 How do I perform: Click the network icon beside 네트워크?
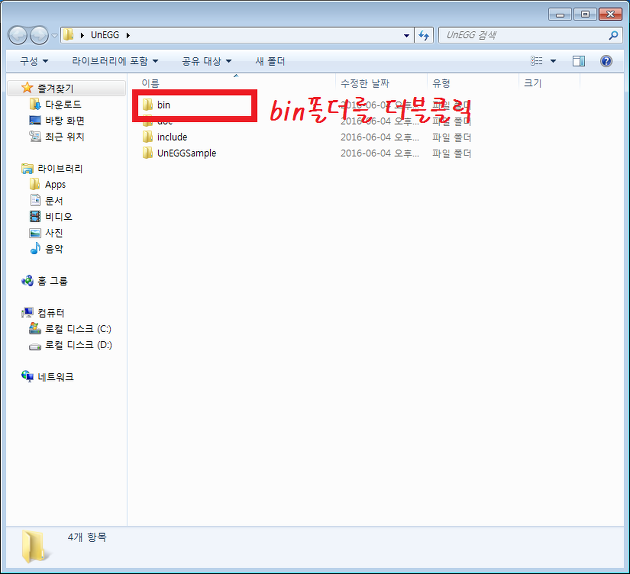[x=27, y=376]
